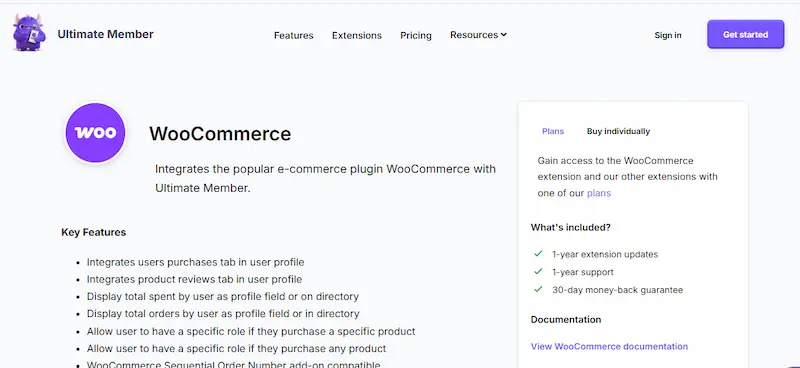
Task: Click the Resources dropdown chevron
Action: [x=504, y=35]
